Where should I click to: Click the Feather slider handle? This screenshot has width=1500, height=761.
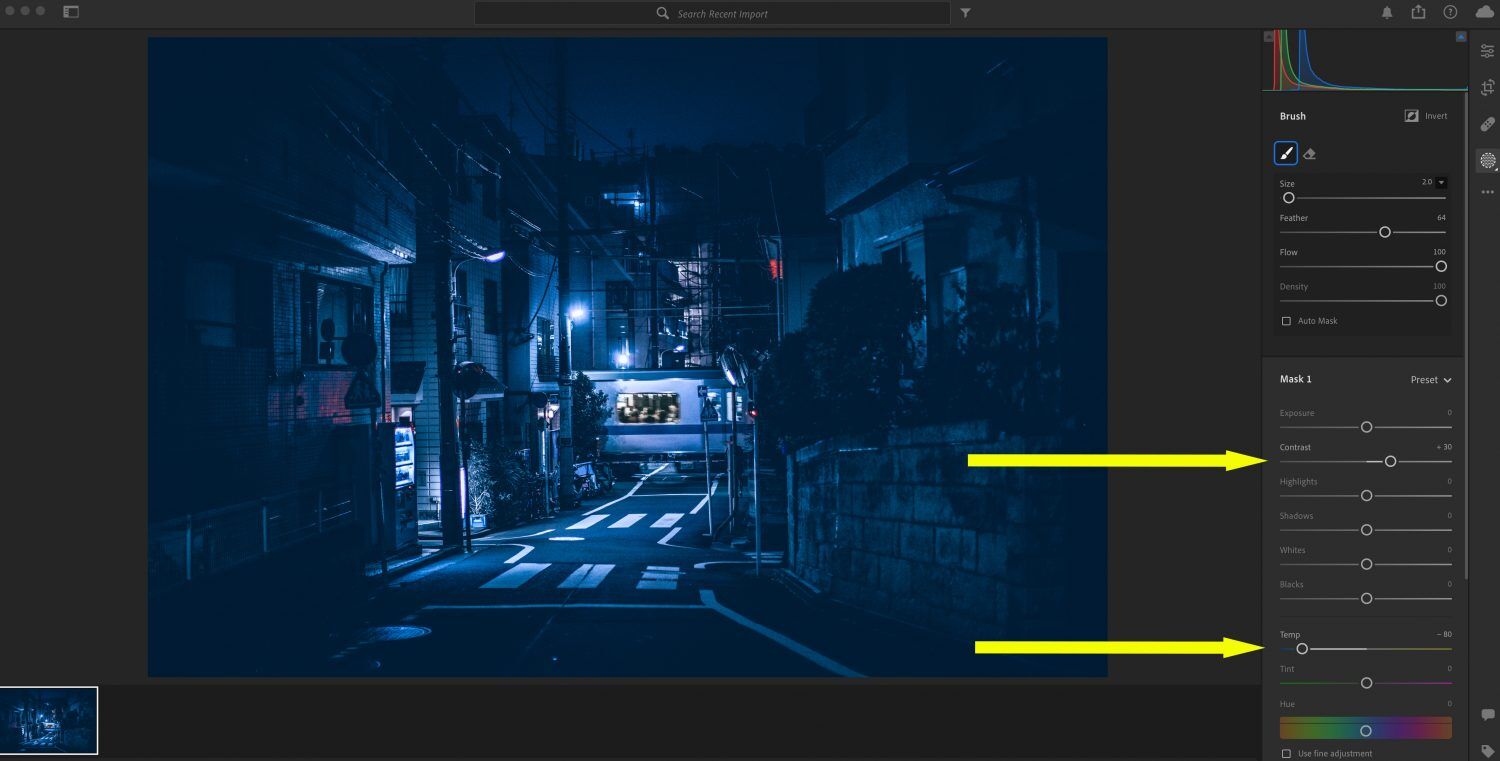pyautogui.click(x=1385, y=232)
